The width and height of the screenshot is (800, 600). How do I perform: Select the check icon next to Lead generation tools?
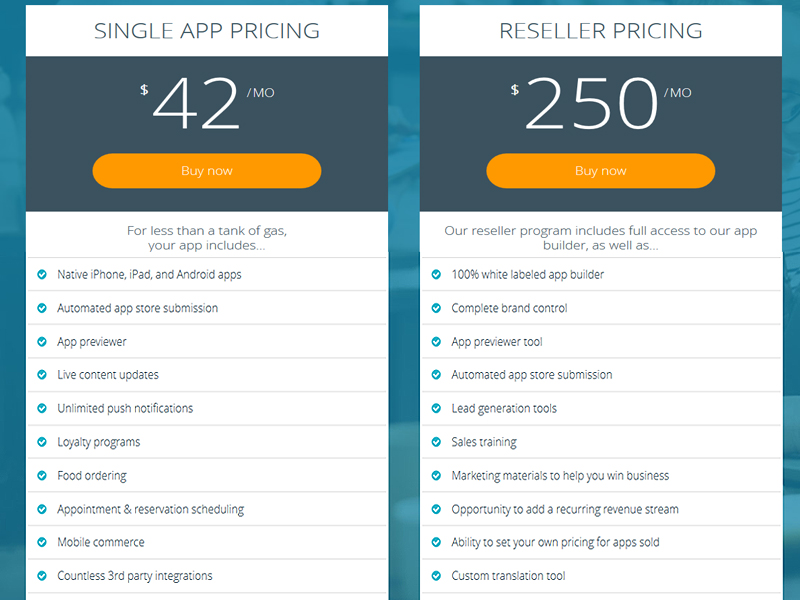[435, 407]
